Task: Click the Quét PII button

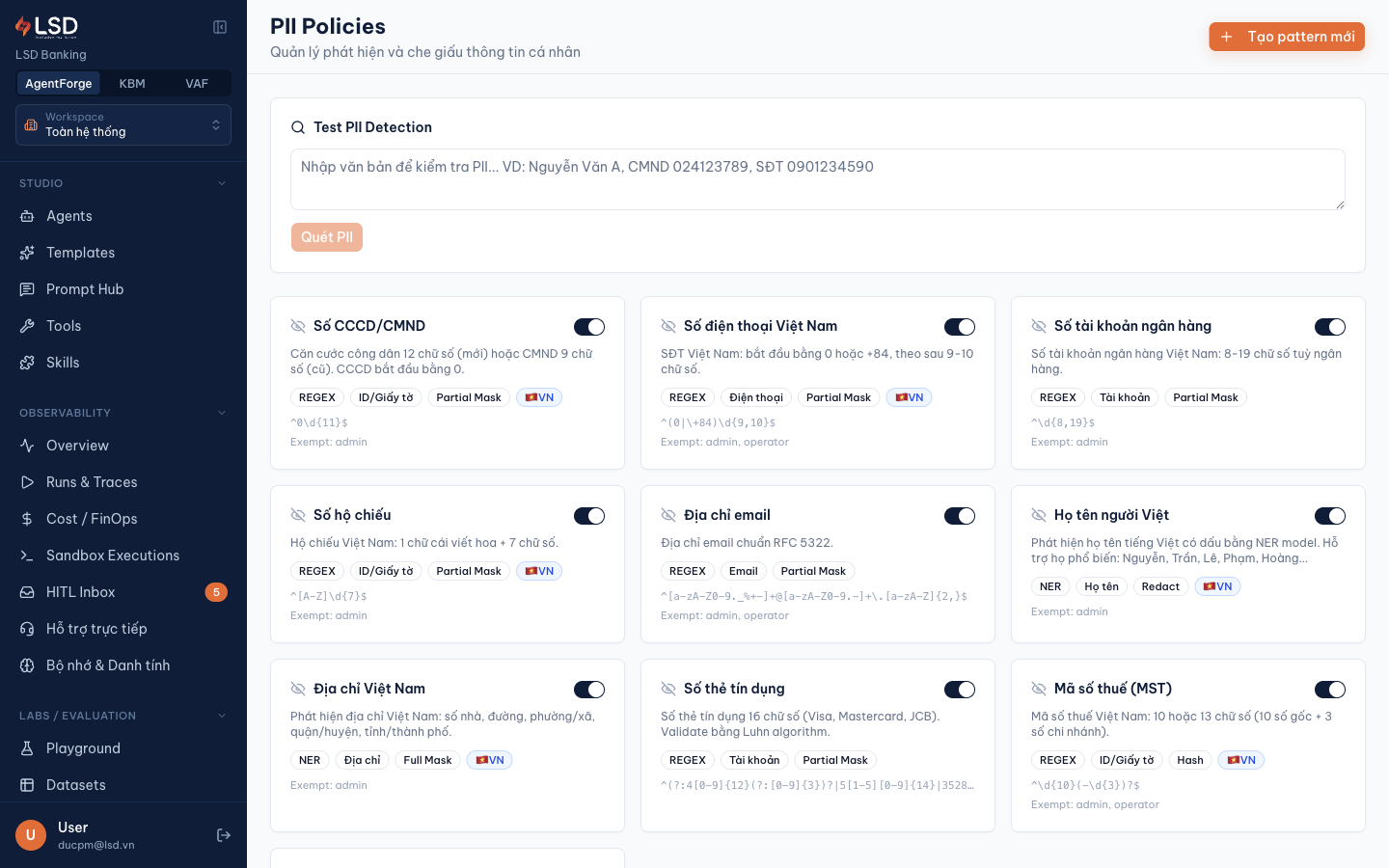Action: coord(327,237)
